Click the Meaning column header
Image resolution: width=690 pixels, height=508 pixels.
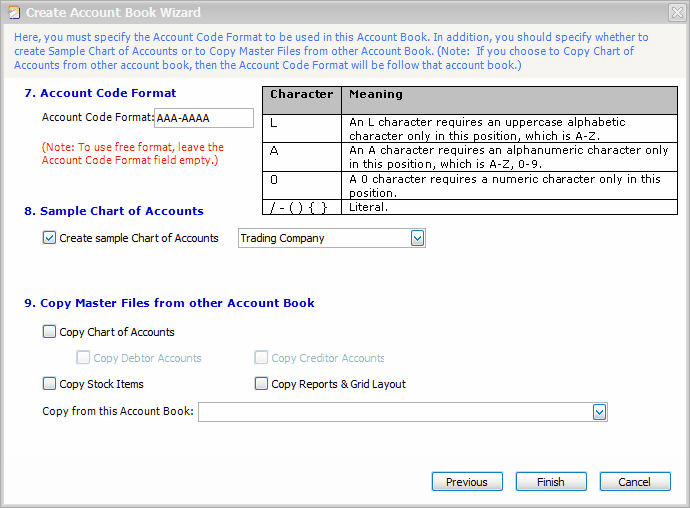point(510,95)
